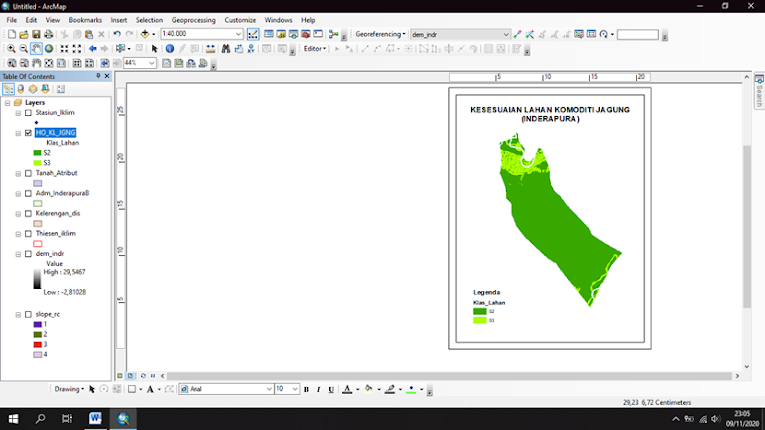Open the Customize menu
Viewport: 765px width, 430px height.
[240, 20]
